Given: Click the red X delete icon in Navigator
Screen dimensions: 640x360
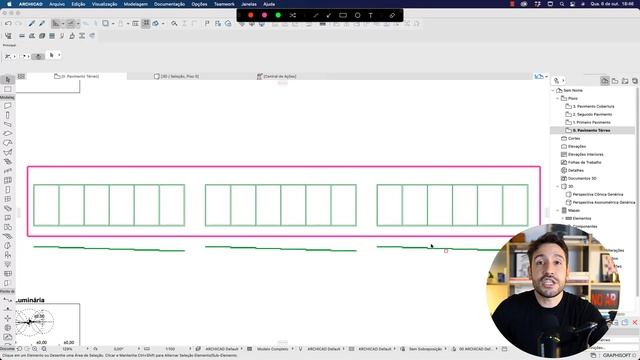Looking at the screenshot, I should coord(635,322).
